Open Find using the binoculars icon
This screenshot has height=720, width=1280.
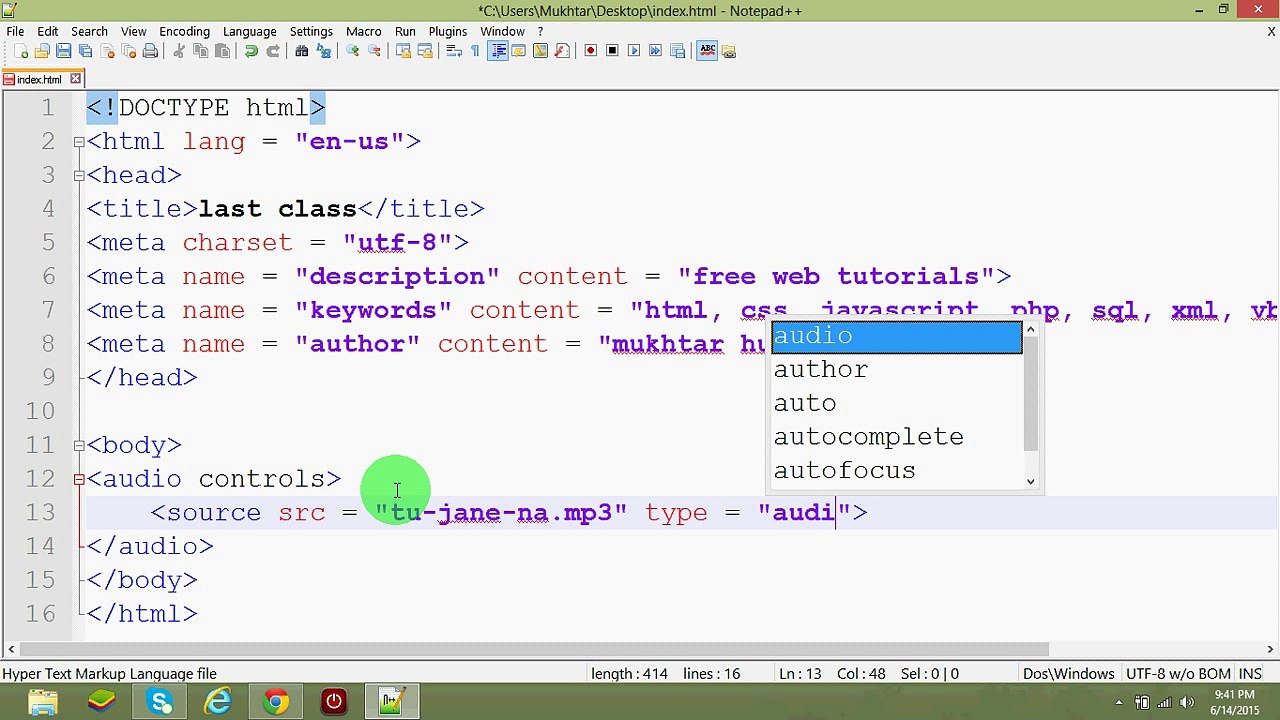click(x=302, y=51)
